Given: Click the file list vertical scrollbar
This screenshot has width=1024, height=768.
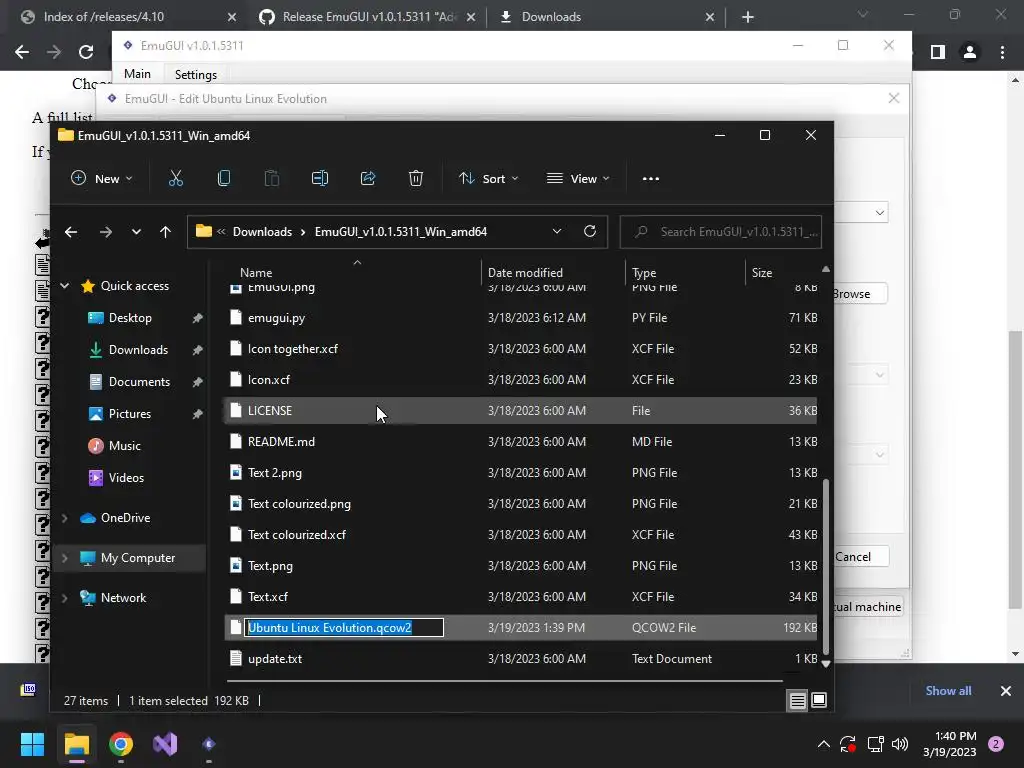Looking at the screenshot, I should (x=825, y=566).
